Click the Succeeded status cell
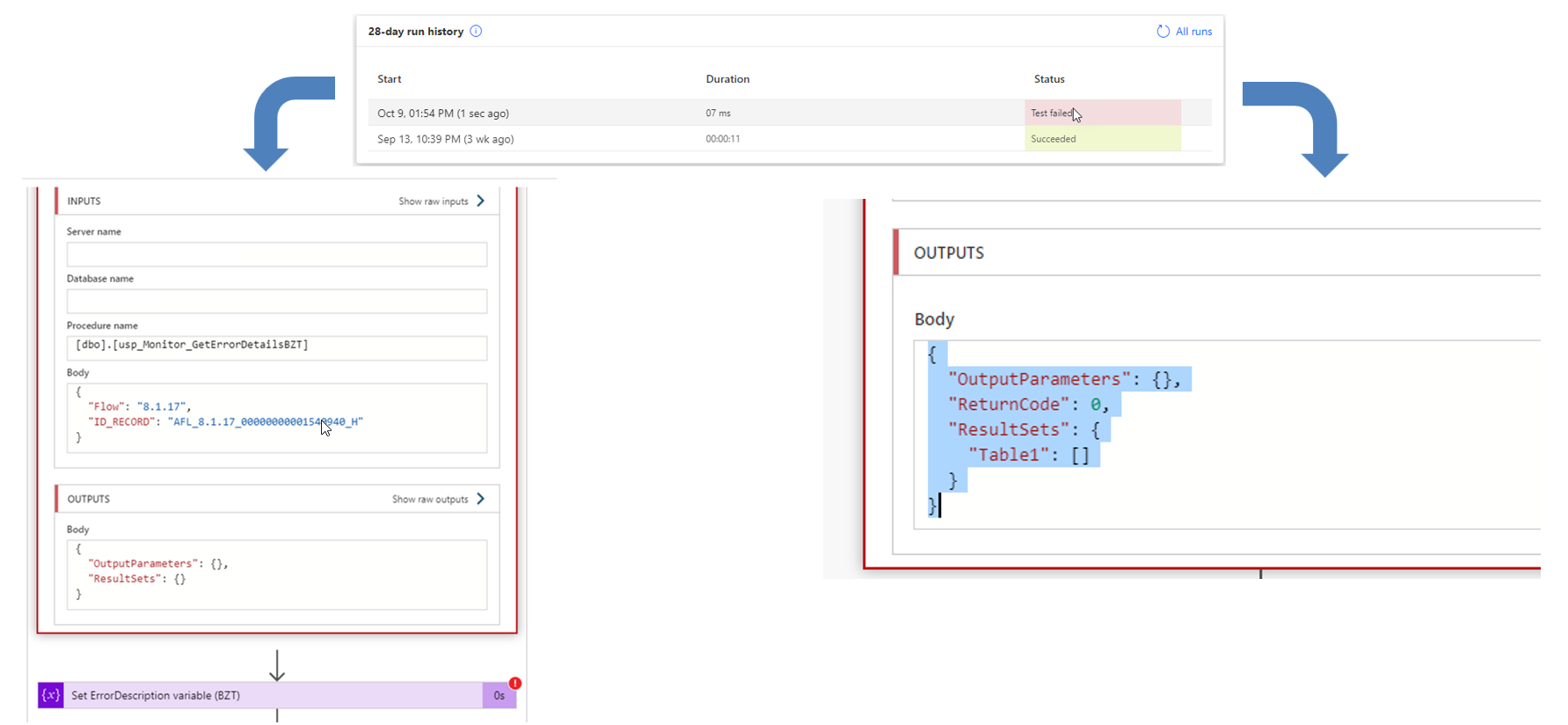Image resolution: width=1568 pixels, height=725 pixels. [1102, 138]
